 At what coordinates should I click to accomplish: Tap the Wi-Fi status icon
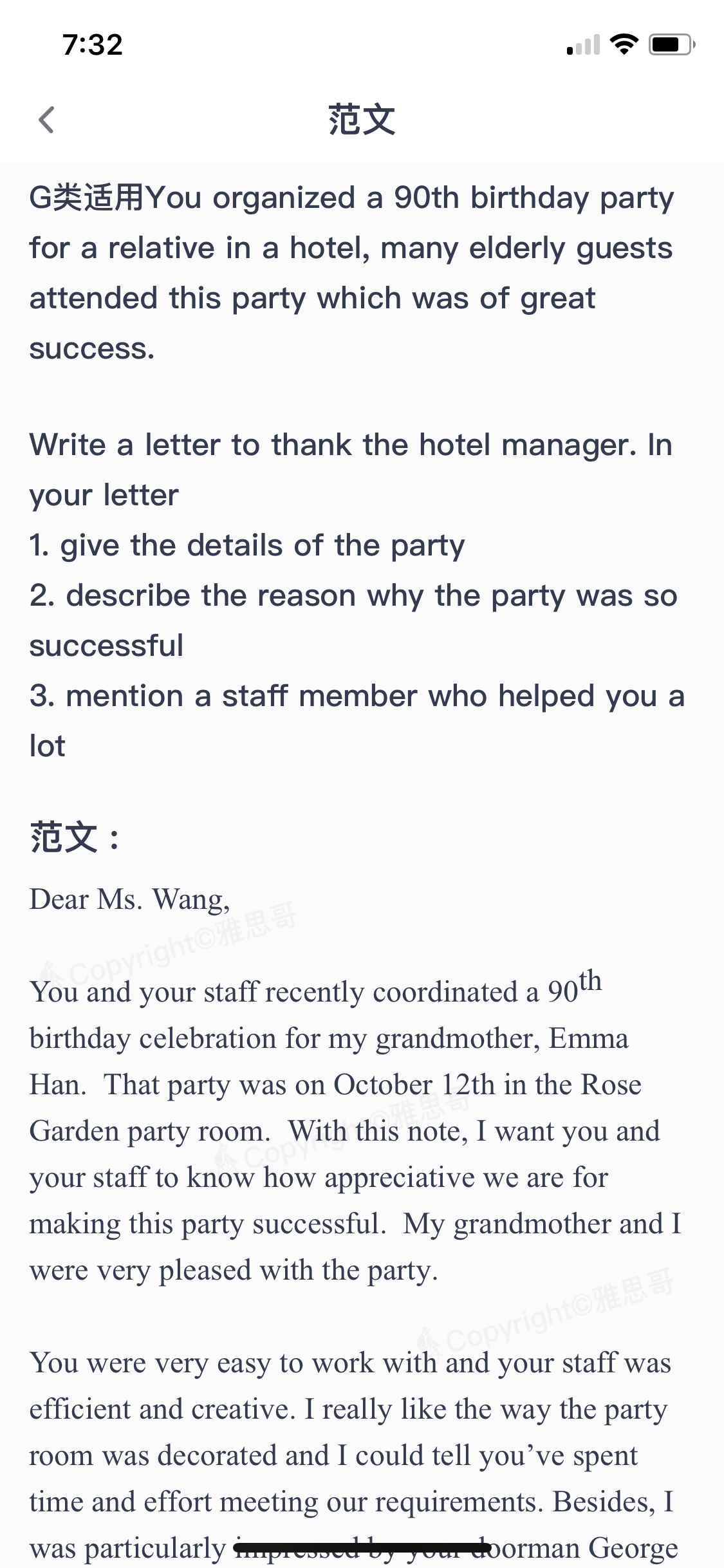click(624, 44)
